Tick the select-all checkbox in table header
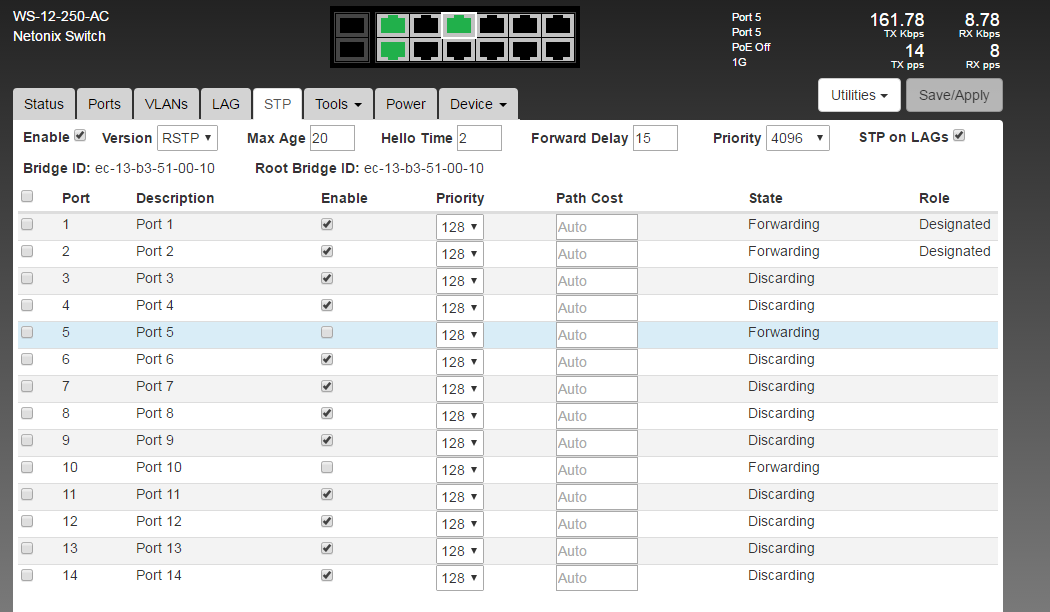This screenshot has width=1050, height=612. click(27, 197)
